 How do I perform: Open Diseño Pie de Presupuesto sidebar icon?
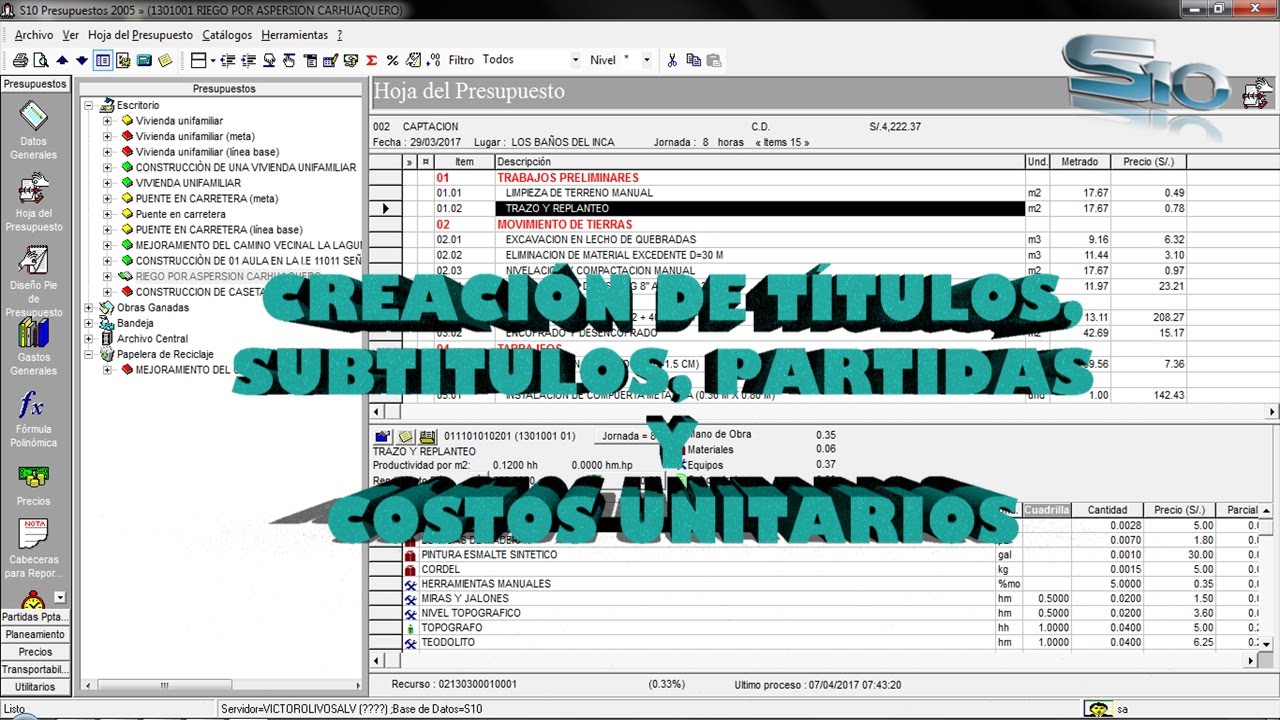(x=33, y=283)
